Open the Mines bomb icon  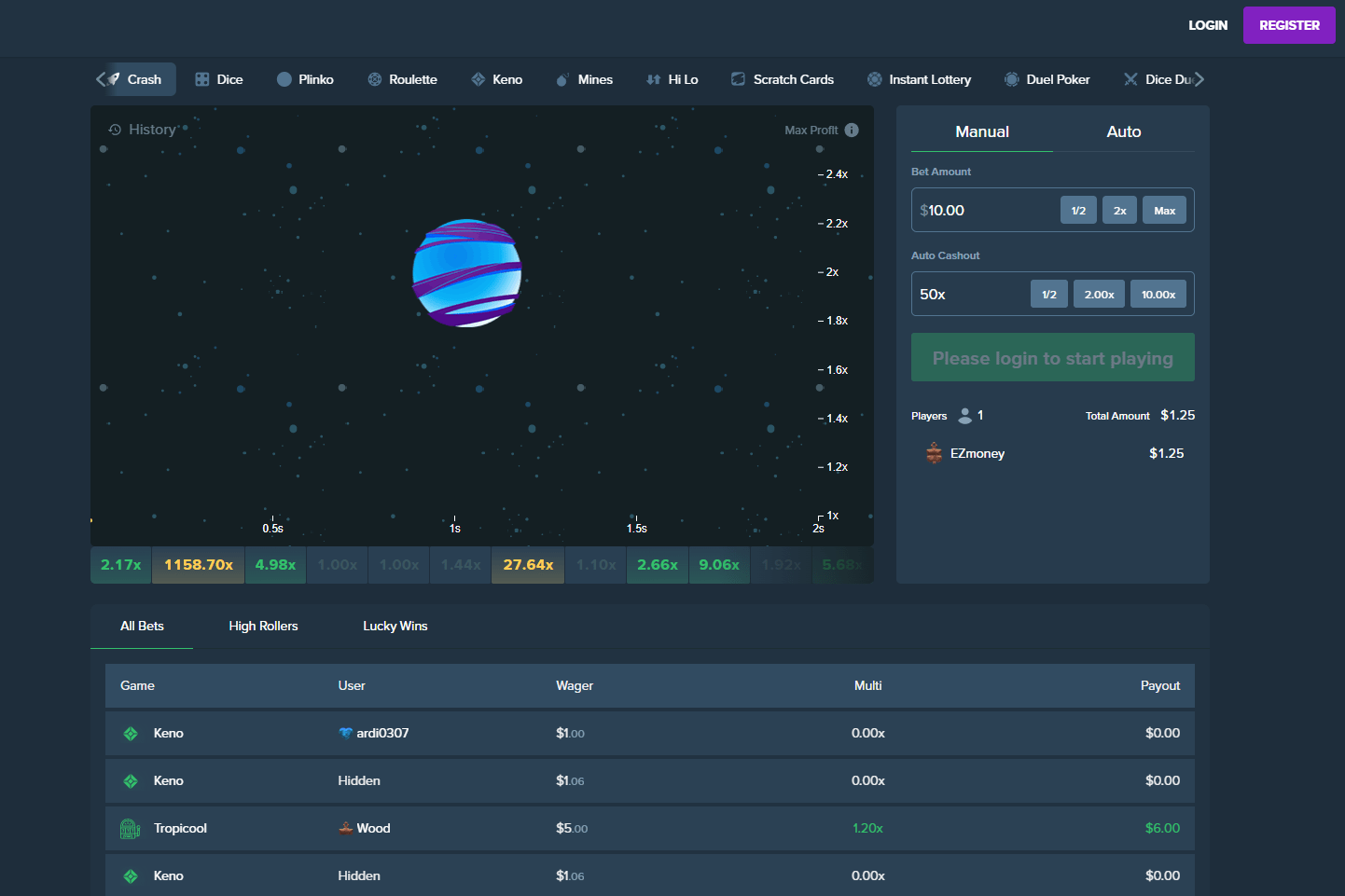[562, 79]
